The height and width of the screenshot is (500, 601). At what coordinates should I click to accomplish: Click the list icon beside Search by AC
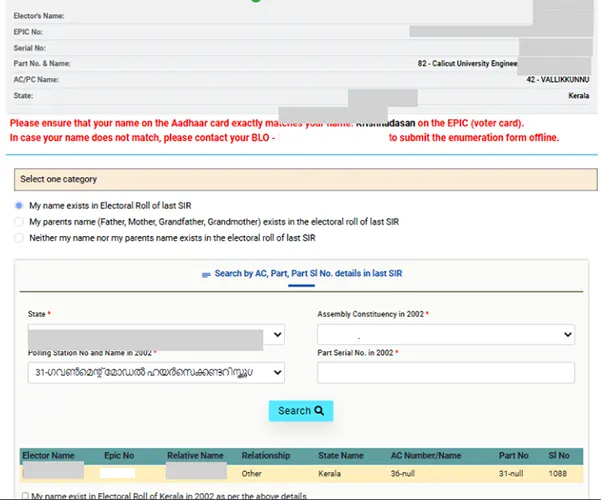[x=206, y=273]
